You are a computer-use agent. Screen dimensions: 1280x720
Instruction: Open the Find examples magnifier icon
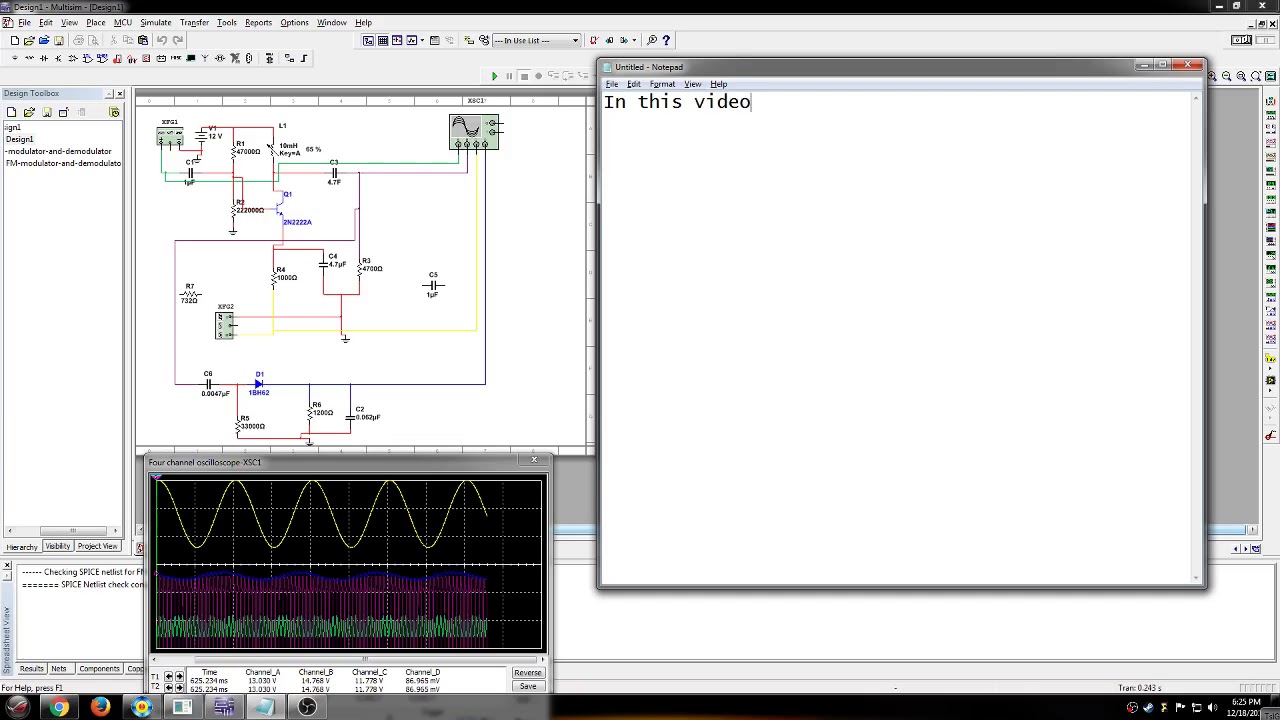coord(652,40)
